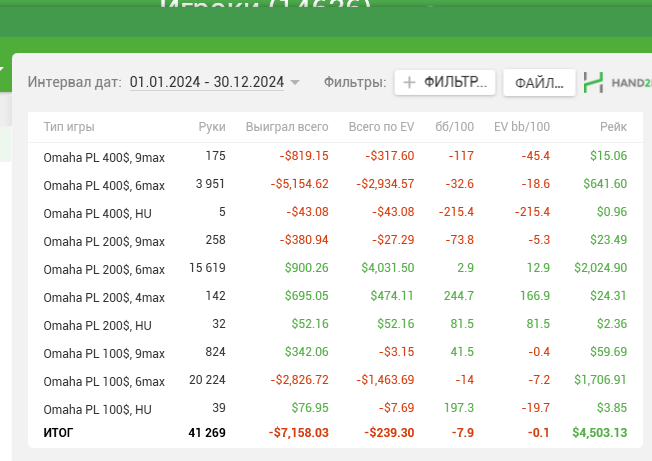The height and width of the screenshot is (461, 652).
Task: Select the Omaha PL 200$, HU row
Action: [335, 324]
